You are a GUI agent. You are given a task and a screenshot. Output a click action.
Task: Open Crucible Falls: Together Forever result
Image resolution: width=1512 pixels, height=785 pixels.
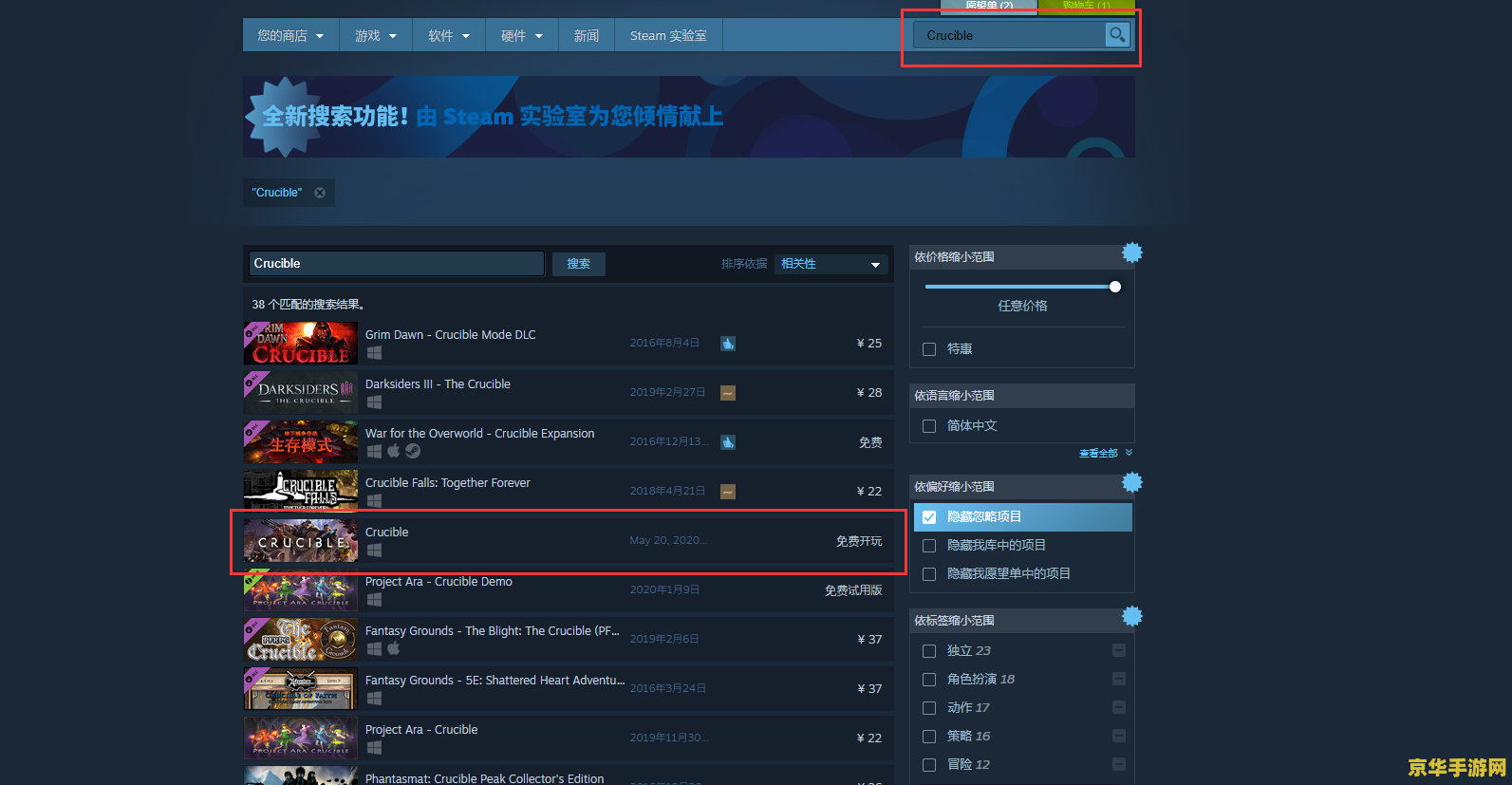569,492
